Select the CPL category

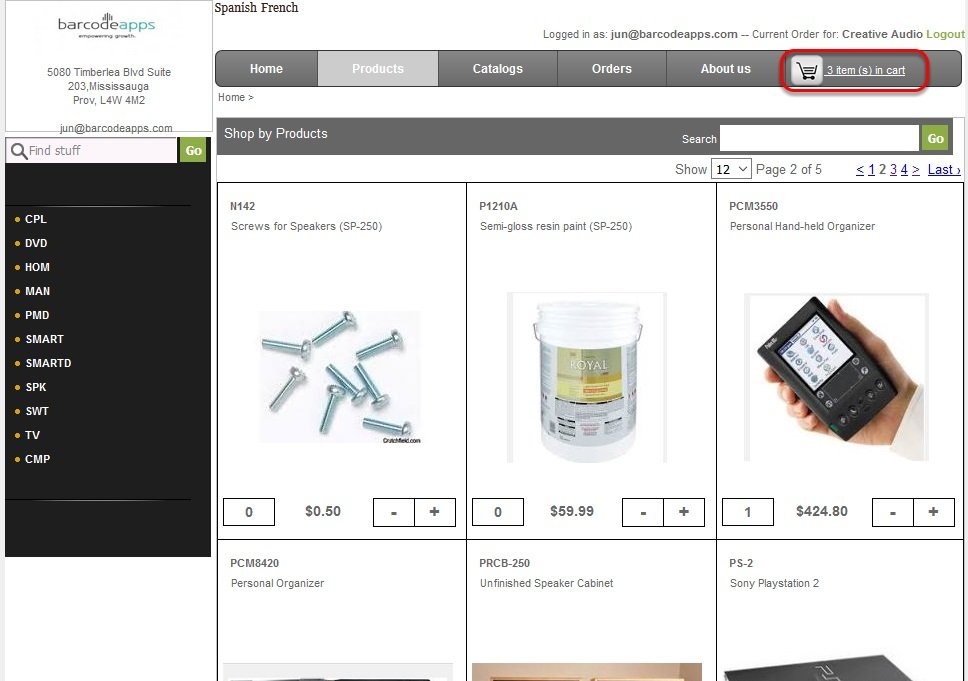click(36, 219)
